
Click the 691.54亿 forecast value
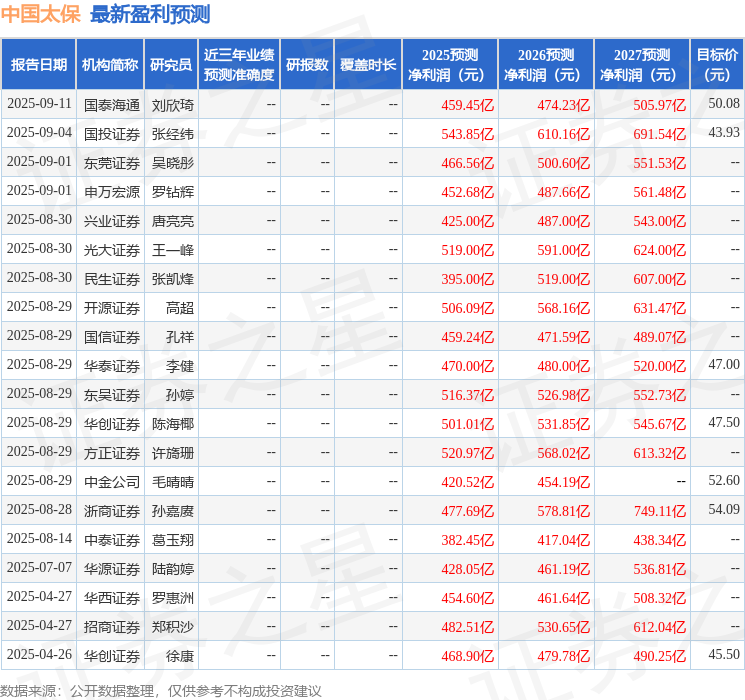(x=659, y=134)
